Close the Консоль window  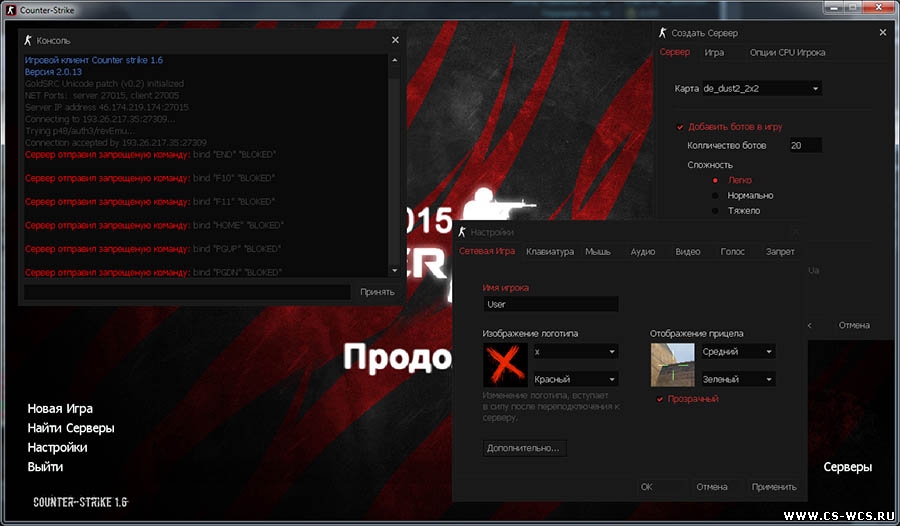(x=395, y=40)
